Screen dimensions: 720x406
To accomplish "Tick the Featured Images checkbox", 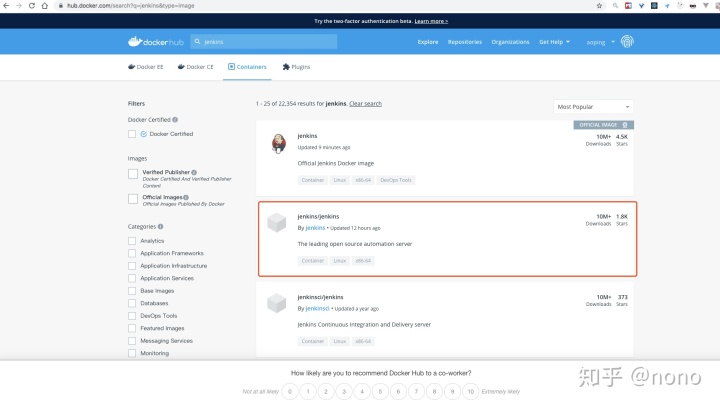I will (x=132, y=328).
